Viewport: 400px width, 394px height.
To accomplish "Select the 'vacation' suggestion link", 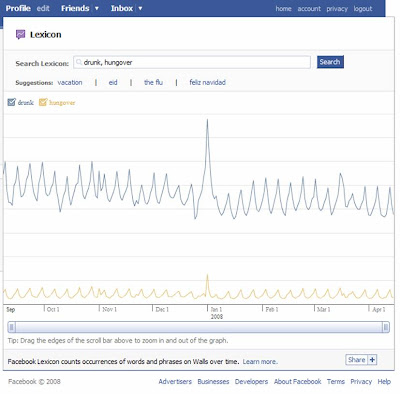I will point(70,82).
